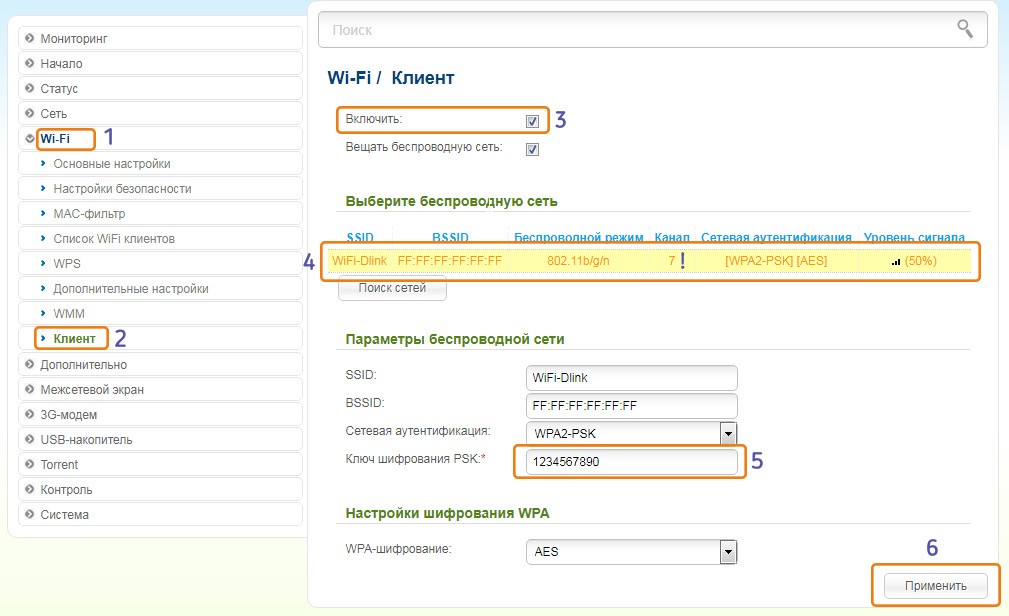Click in the Поиск search field
Screen dimensions: 1009x616
pyautogui.click(x=653, y=30)
